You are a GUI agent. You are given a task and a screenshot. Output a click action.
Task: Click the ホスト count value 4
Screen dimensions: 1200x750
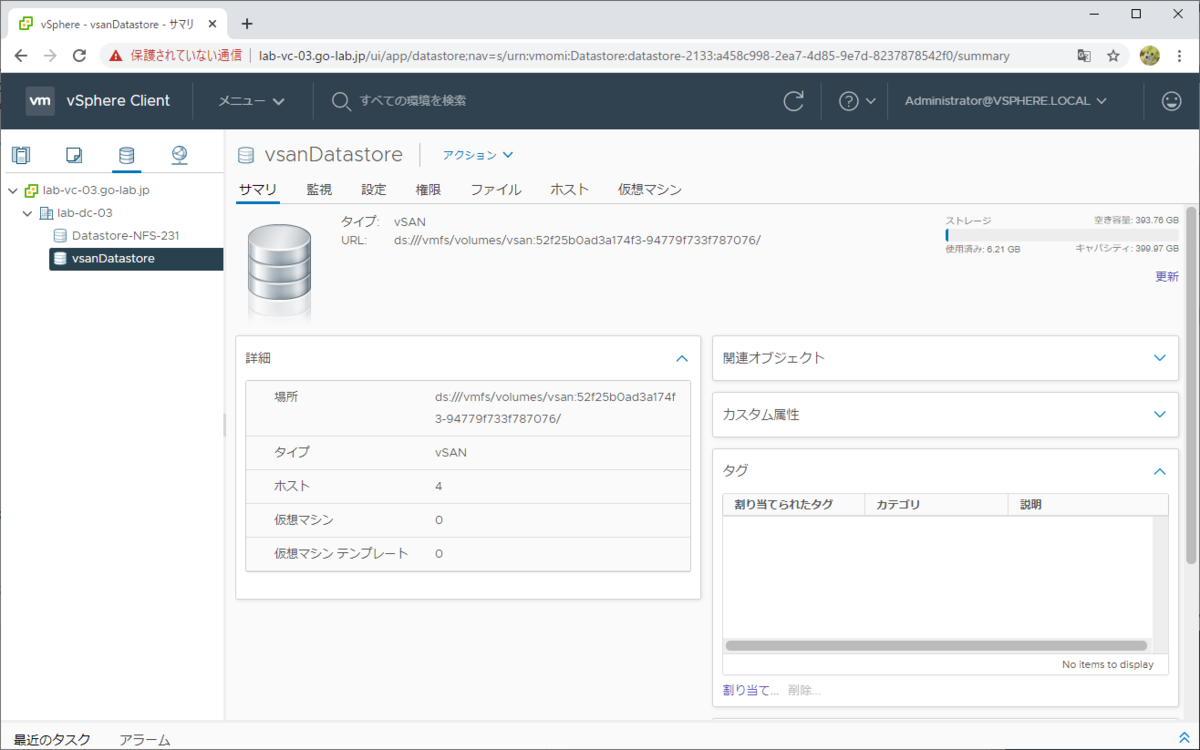click(x=438, y=486)
